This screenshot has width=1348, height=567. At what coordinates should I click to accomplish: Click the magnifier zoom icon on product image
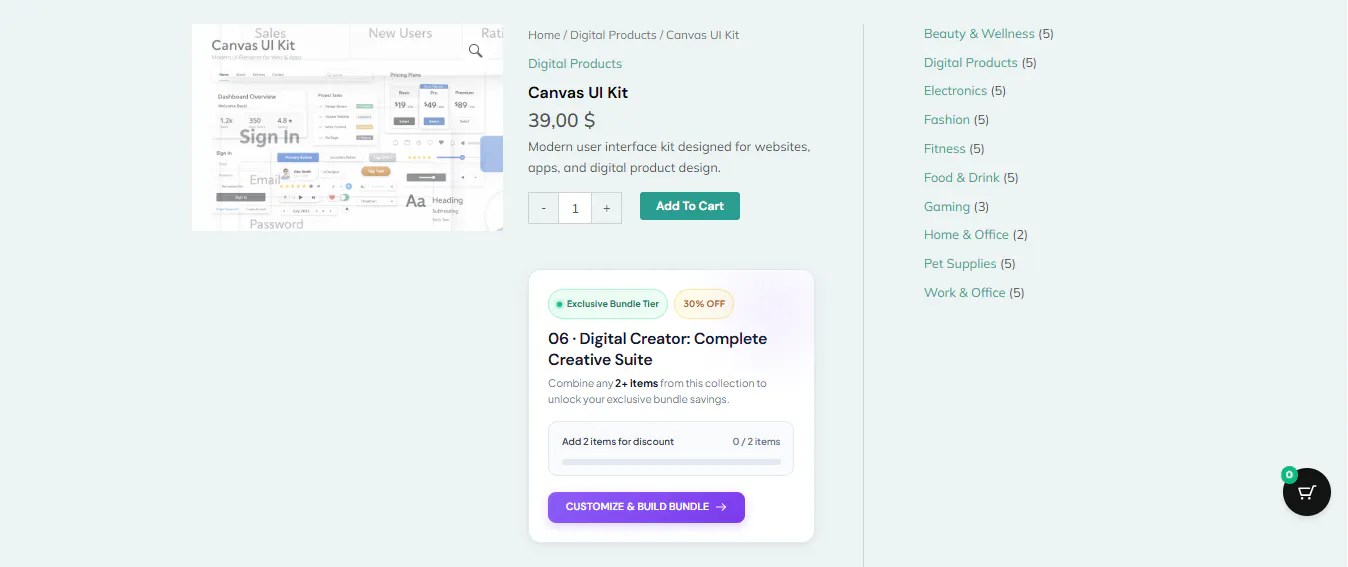pos(475,50)
